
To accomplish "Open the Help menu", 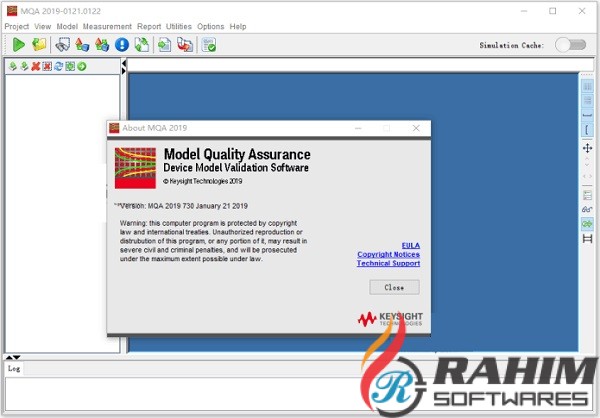I will 238,26.
